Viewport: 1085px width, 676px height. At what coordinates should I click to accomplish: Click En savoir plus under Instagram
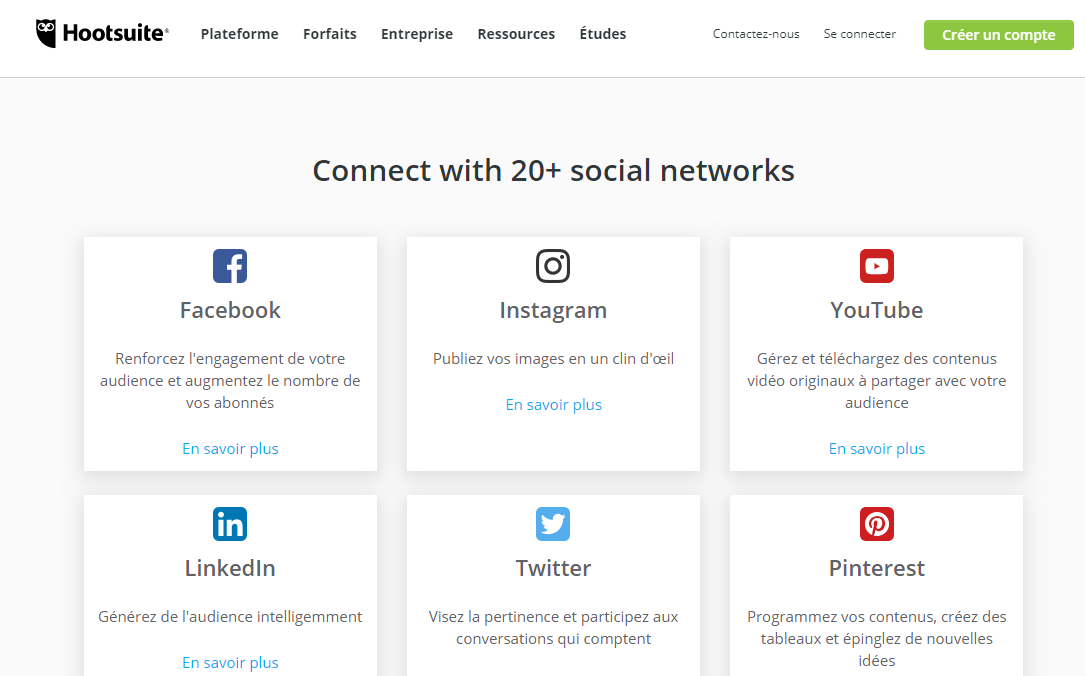point(554,405)
